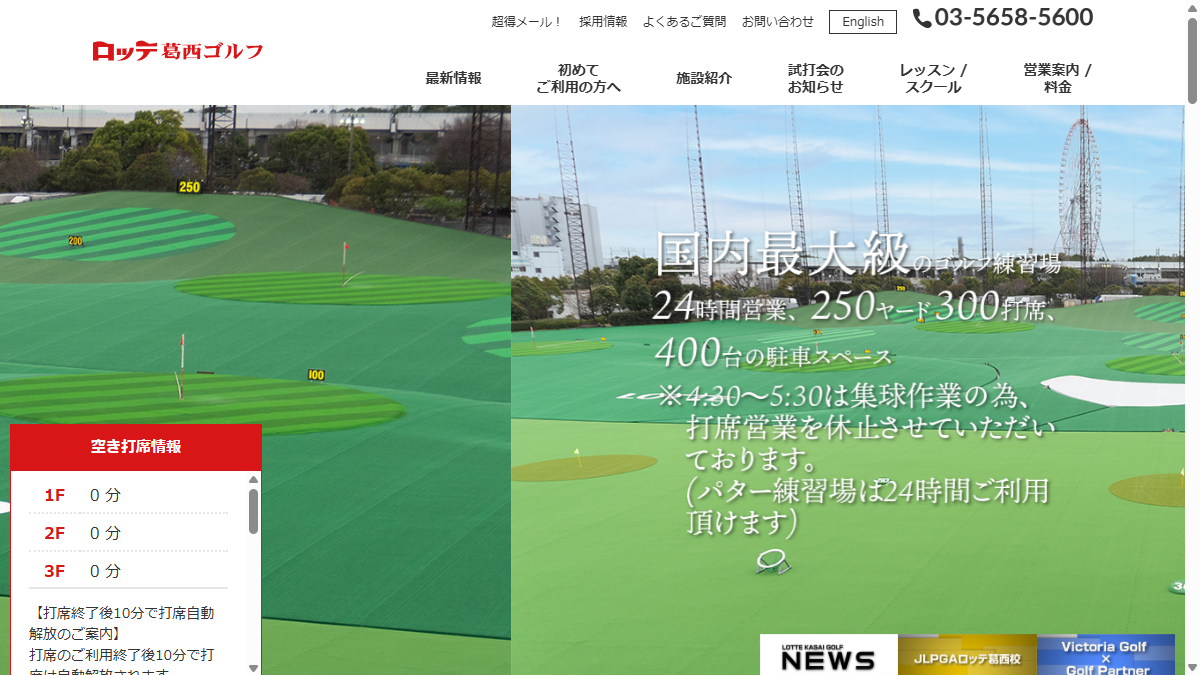Select the 1F wait time row
The height and width of the screenshot is (675, 1200).
pos(129,495)
